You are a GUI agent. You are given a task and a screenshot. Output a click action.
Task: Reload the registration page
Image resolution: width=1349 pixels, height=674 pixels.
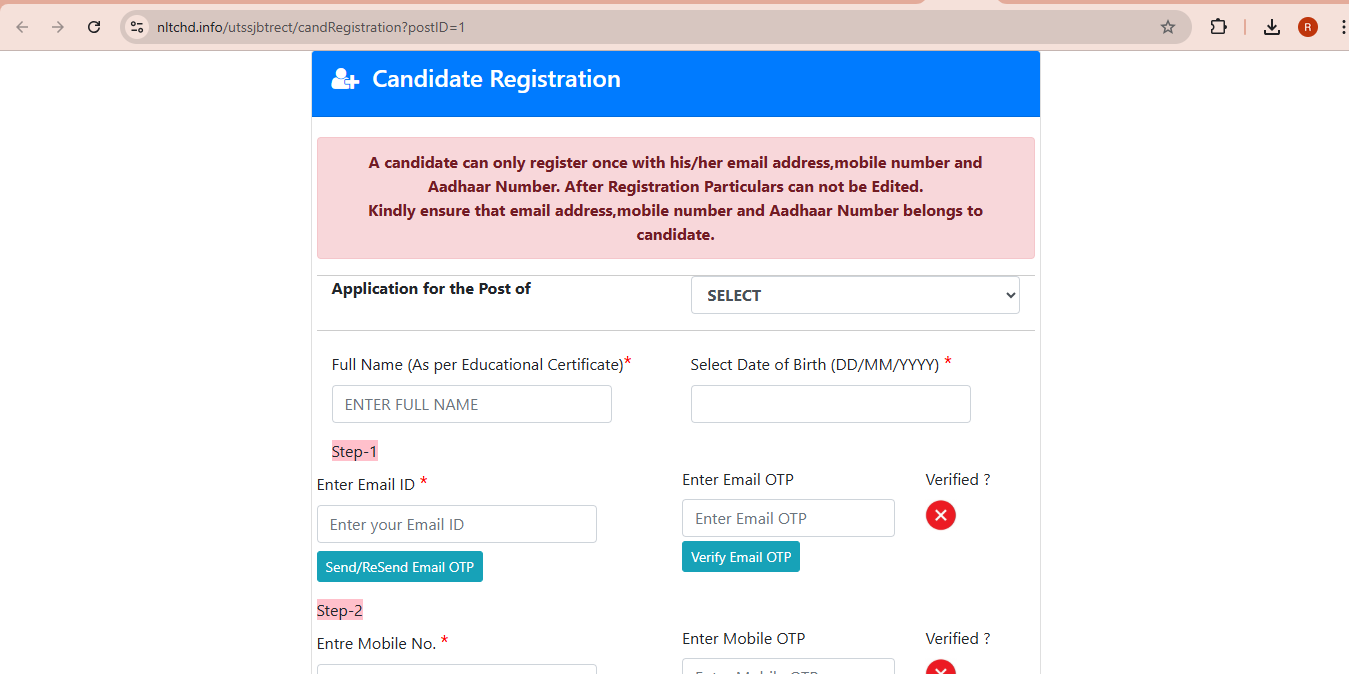pyautogui.click(x=94, y=27)
